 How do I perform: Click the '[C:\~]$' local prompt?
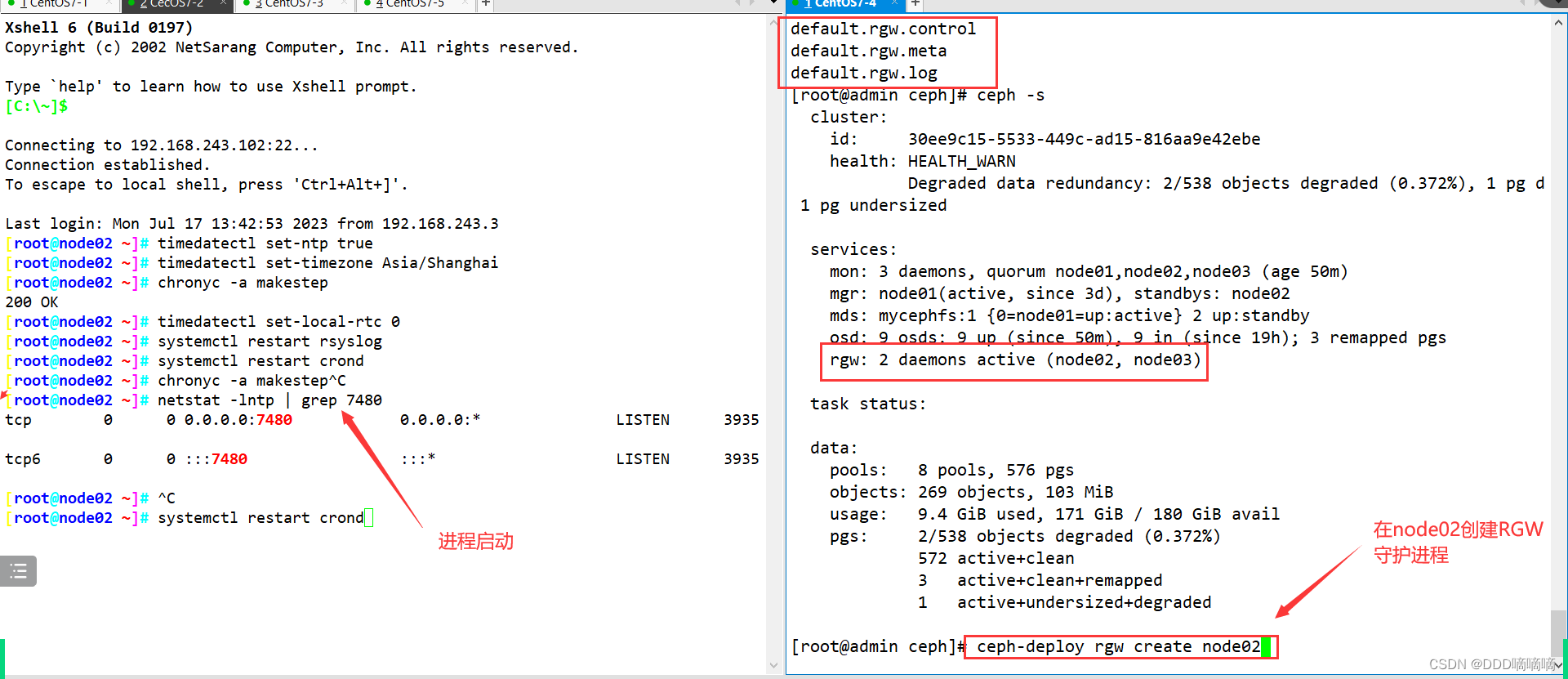pos(36,105)
